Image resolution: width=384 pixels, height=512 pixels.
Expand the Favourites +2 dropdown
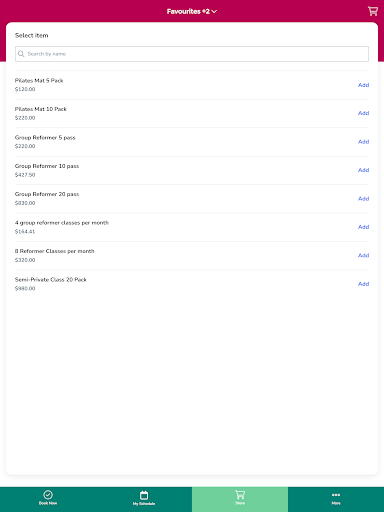(192, 11)
